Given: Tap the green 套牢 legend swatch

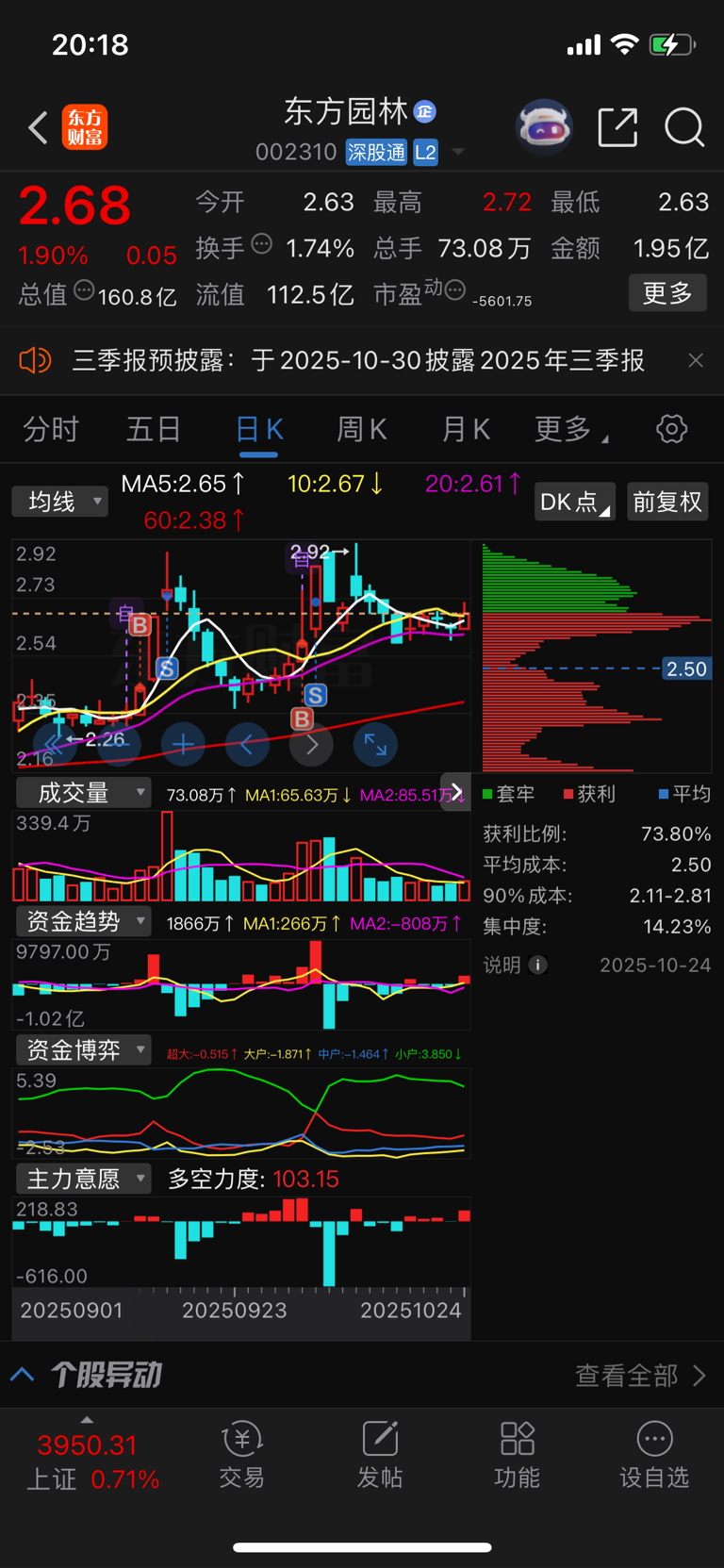Looking at the screenshot, I should click(487, 794).
